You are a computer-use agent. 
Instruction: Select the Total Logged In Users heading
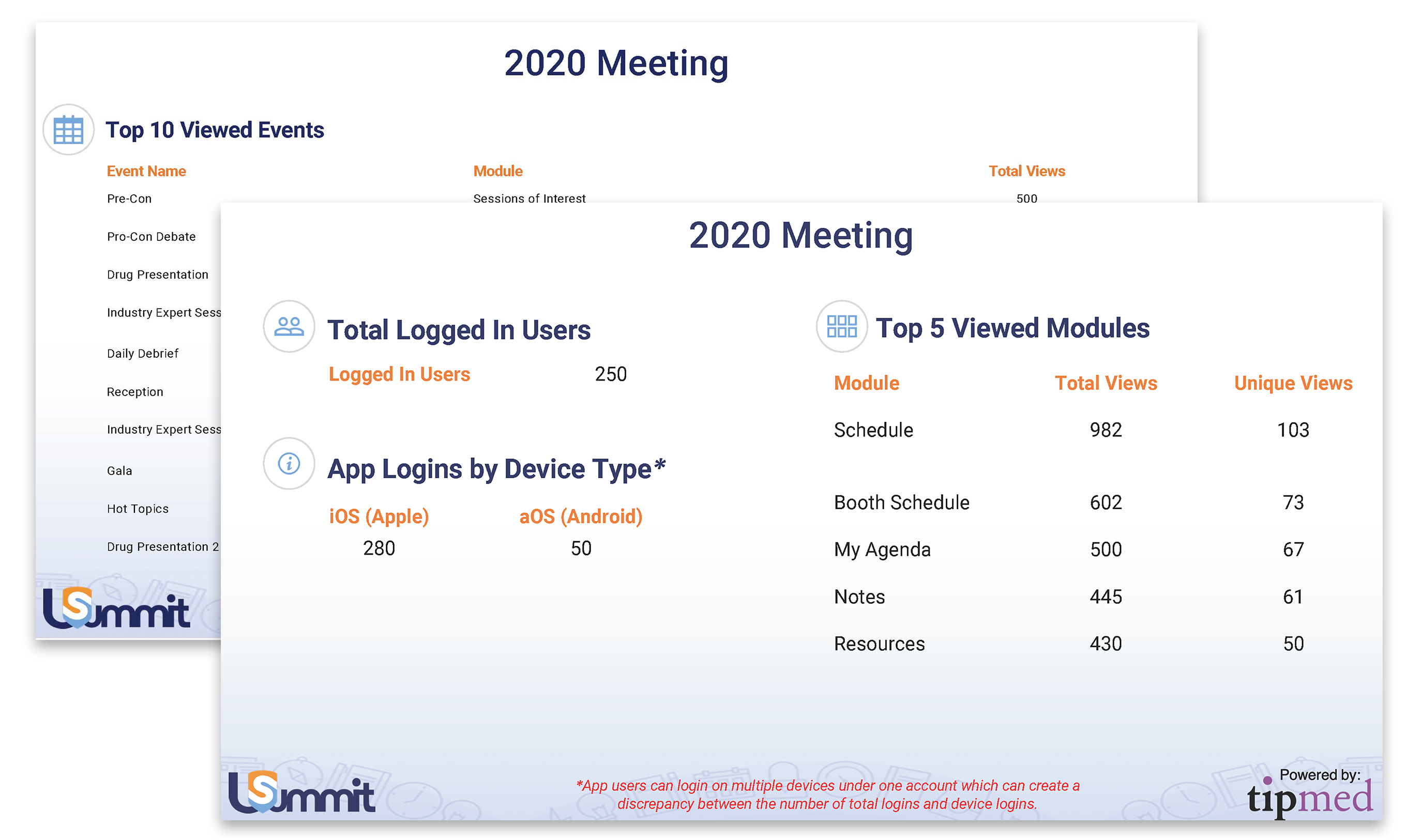459,330
